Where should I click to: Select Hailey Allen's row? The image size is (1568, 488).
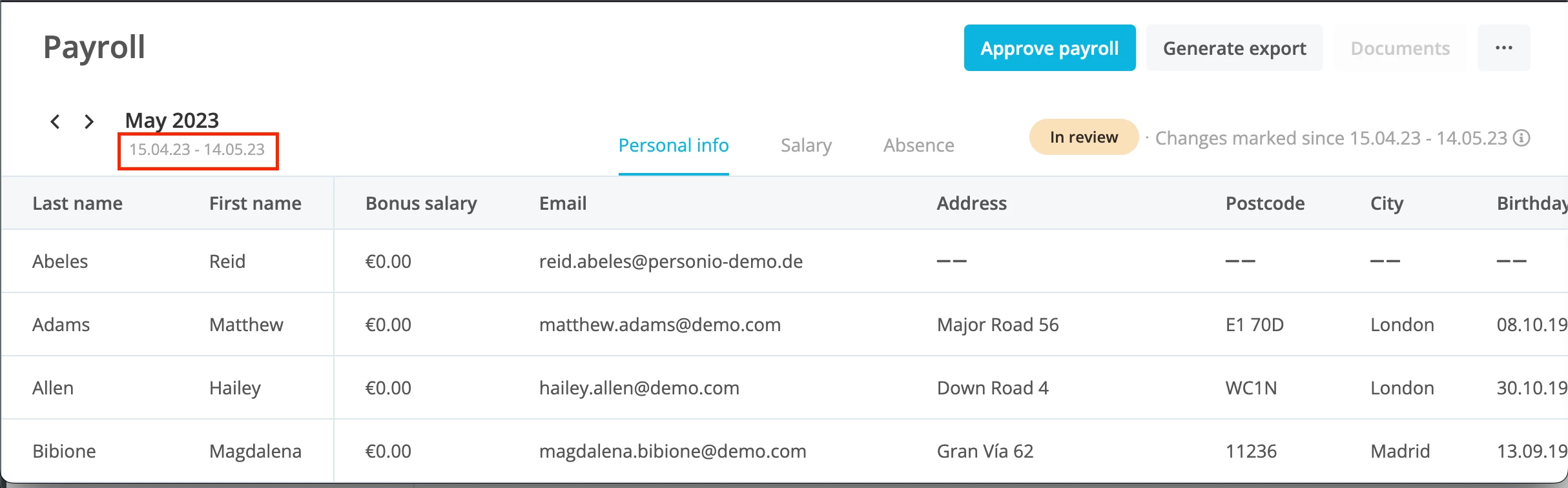click(784, 388)
